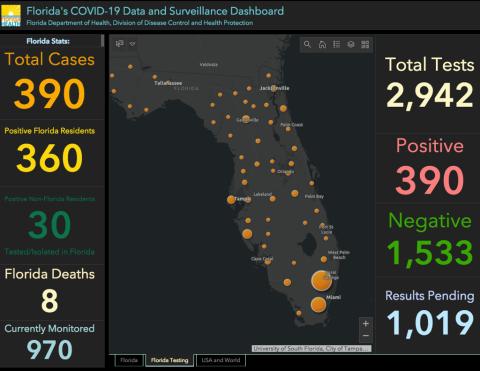Click the Cape Coral case marker
The image size is (480, 371).
tap(268, 261)
